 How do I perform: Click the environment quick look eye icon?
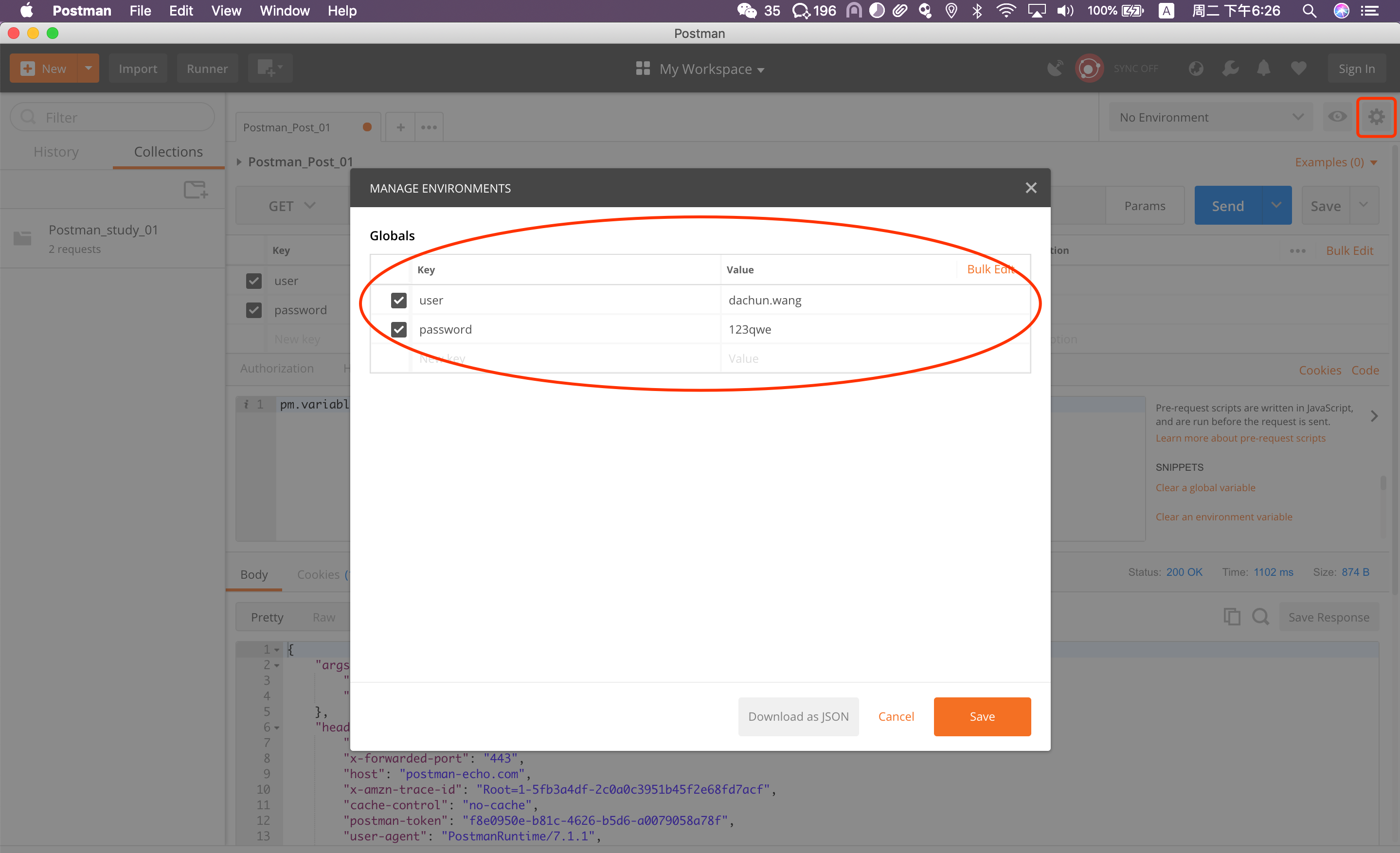[x=1337, y=117]
